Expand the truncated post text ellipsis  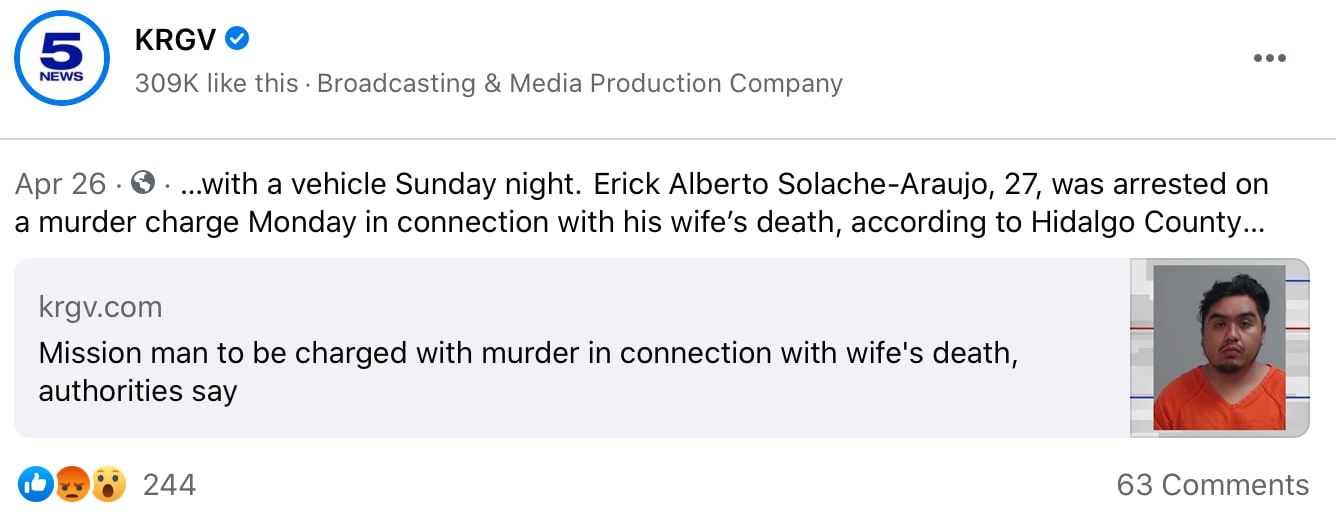click(1254, 222)
